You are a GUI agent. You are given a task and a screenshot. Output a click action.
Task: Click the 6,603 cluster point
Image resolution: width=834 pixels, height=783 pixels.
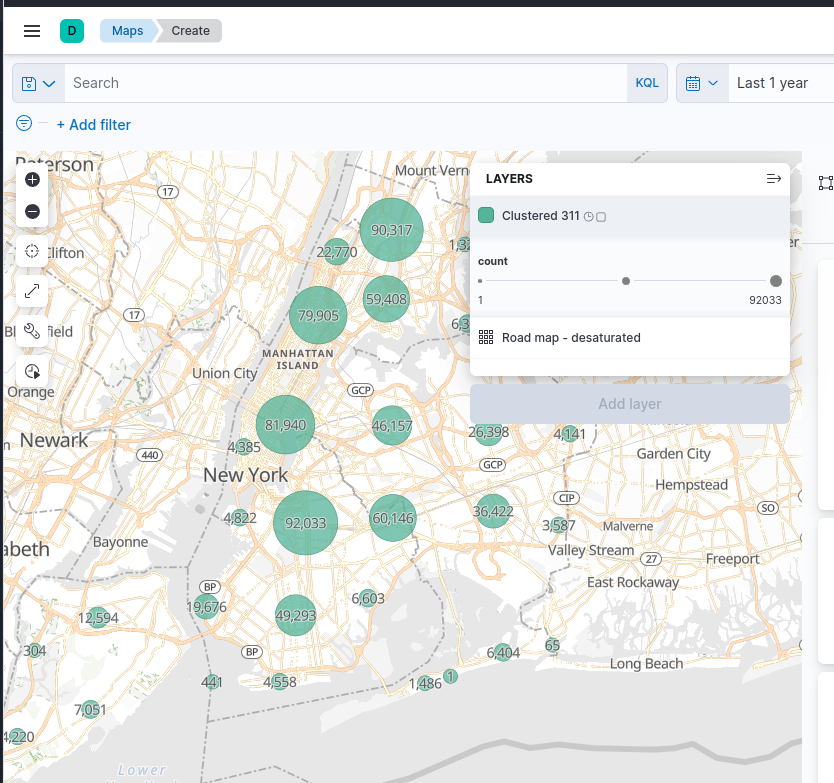tap(368, 598)
